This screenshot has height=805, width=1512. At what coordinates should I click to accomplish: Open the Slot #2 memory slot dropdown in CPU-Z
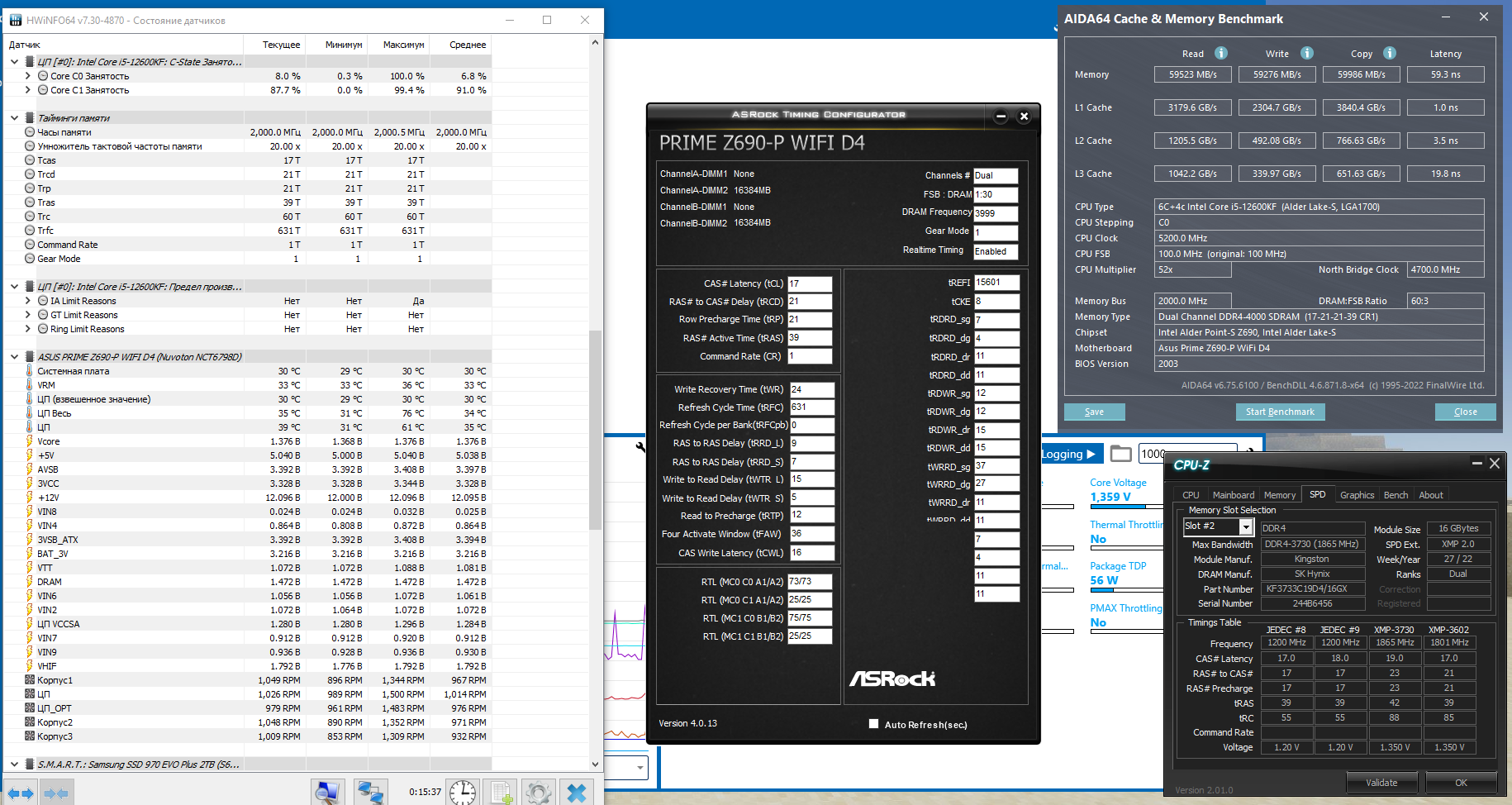[1246, 526]
